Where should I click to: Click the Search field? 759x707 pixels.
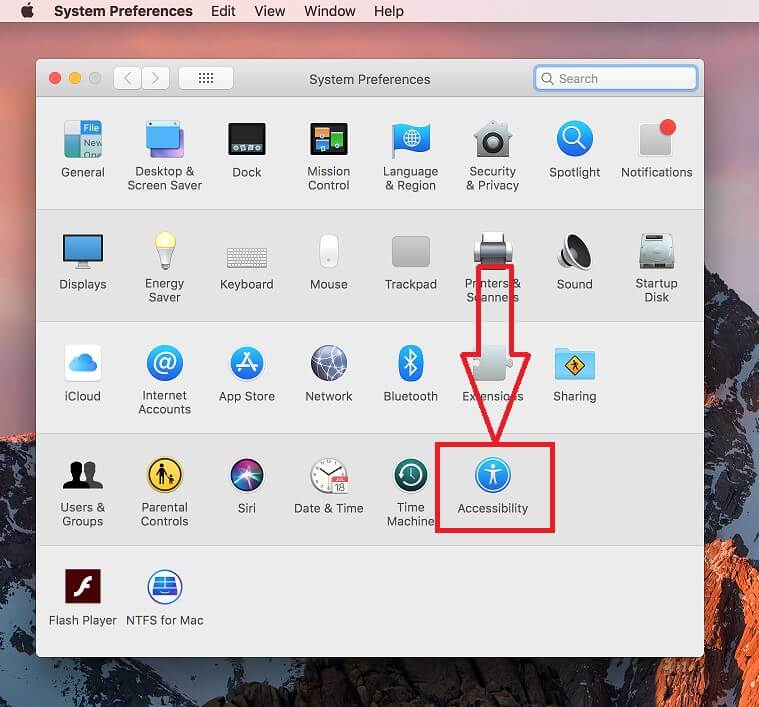click(616, 78)
